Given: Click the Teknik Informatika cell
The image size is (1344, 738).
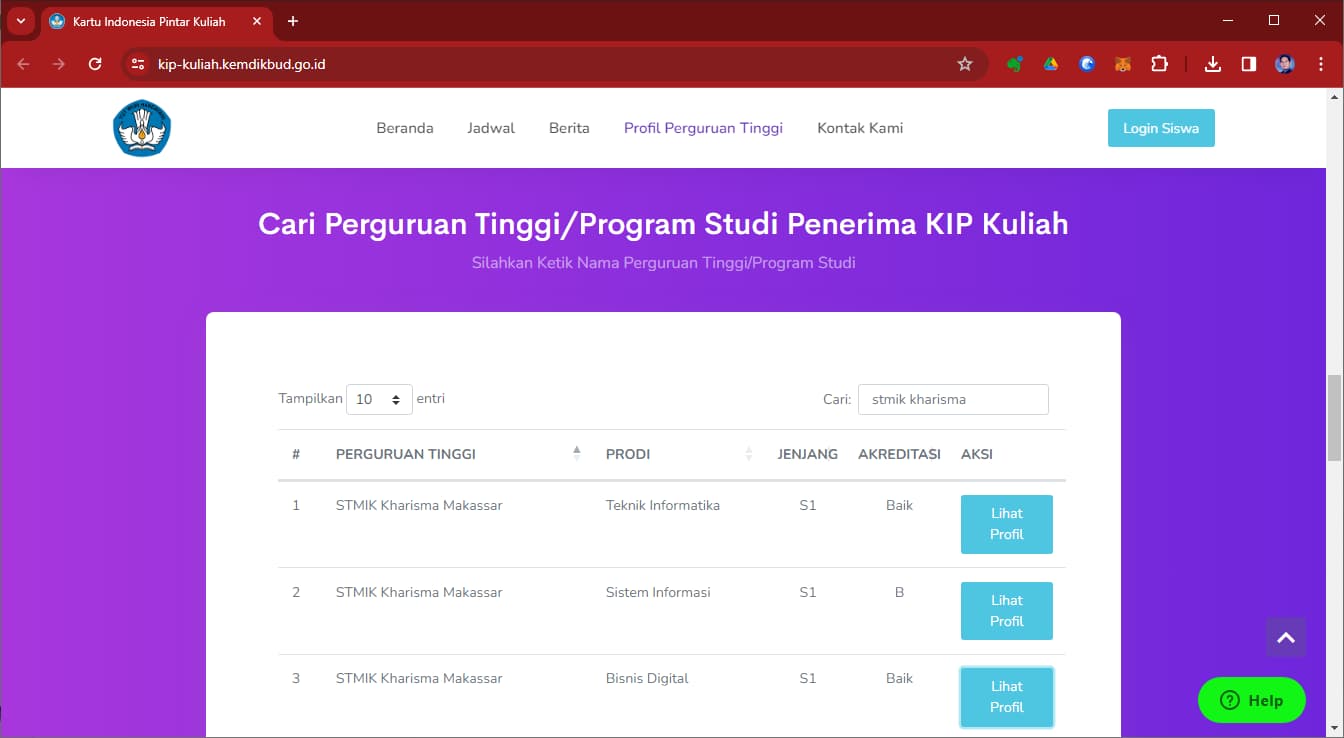Looking at the screenshot, I should [663, 505].
